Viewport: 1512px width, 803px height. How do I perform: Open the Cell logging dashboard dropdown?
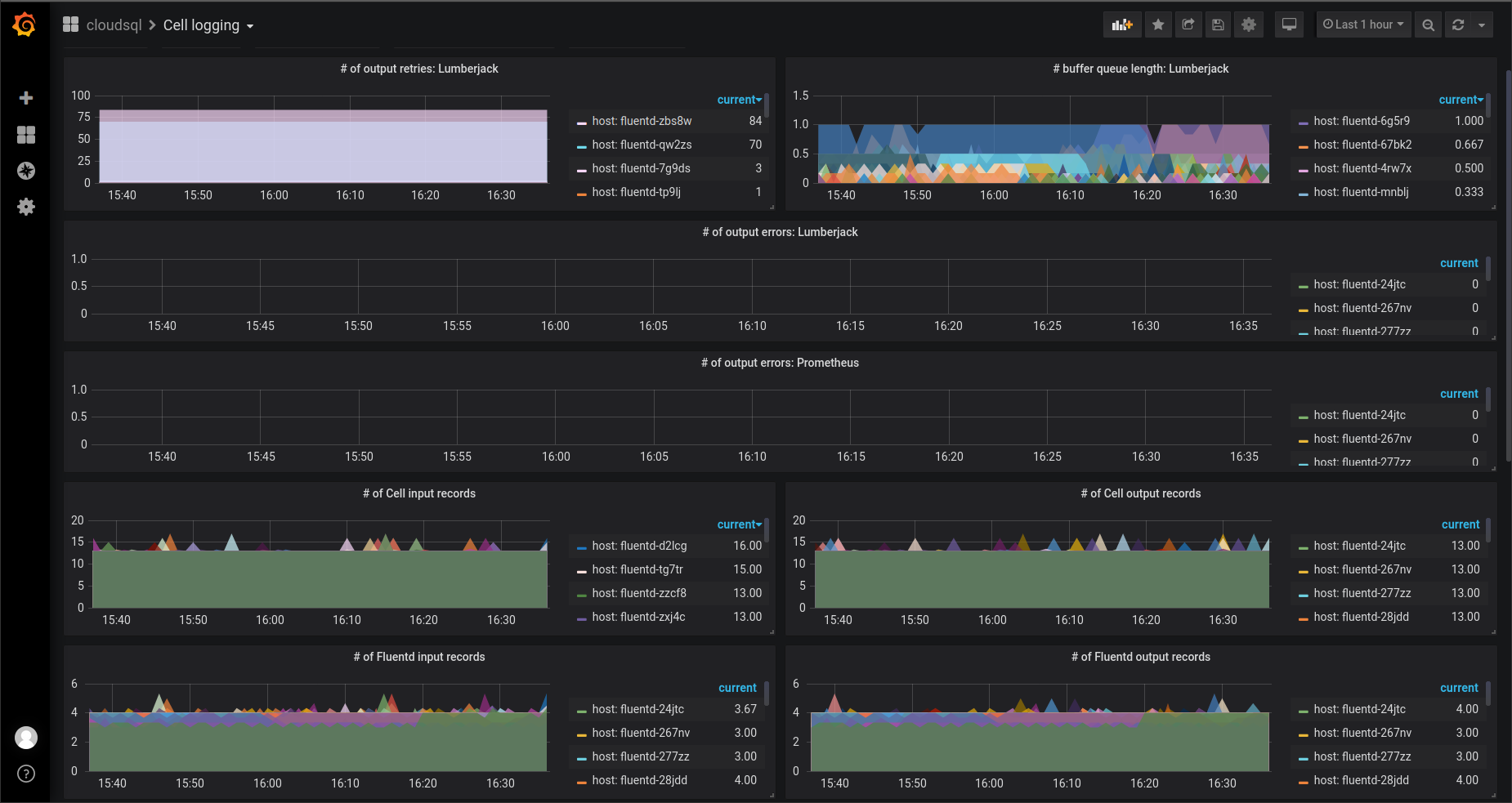[x=208, y=25]
